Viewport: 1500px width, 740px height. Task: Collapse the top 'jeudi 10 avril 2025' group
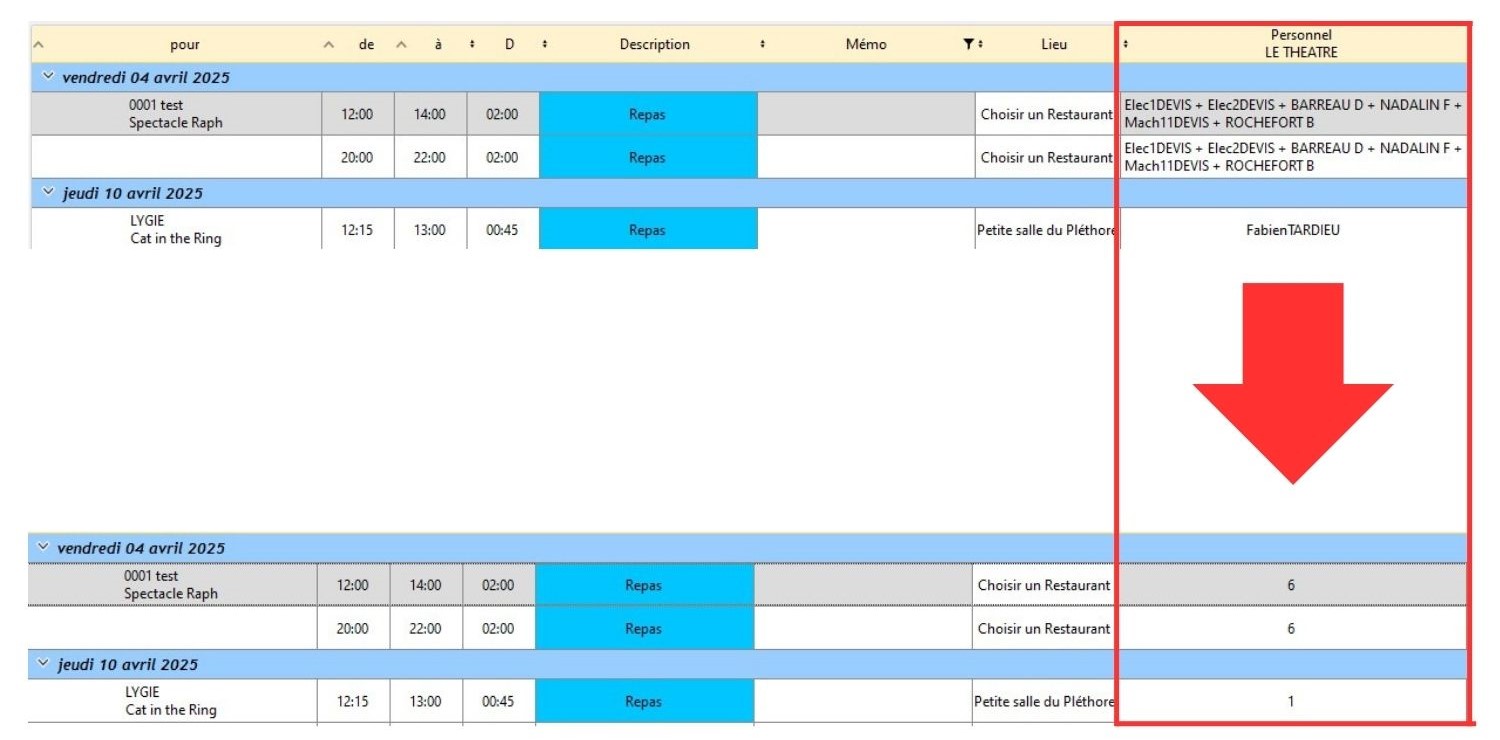[x=47, y=193]
